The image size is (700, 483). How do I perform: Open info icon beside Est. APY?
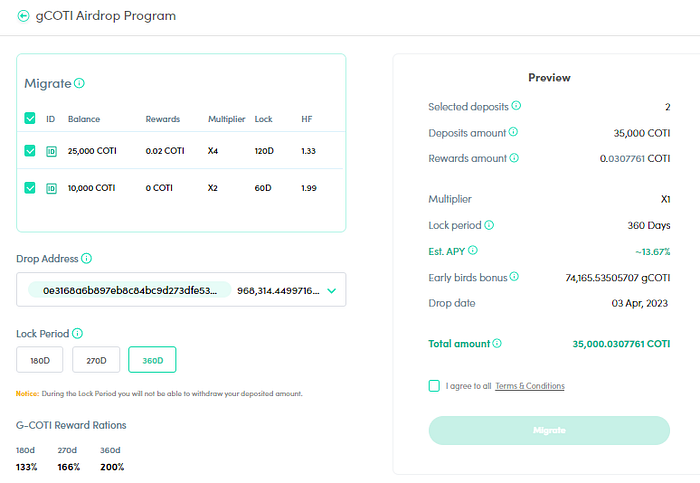tap(473, 250)
